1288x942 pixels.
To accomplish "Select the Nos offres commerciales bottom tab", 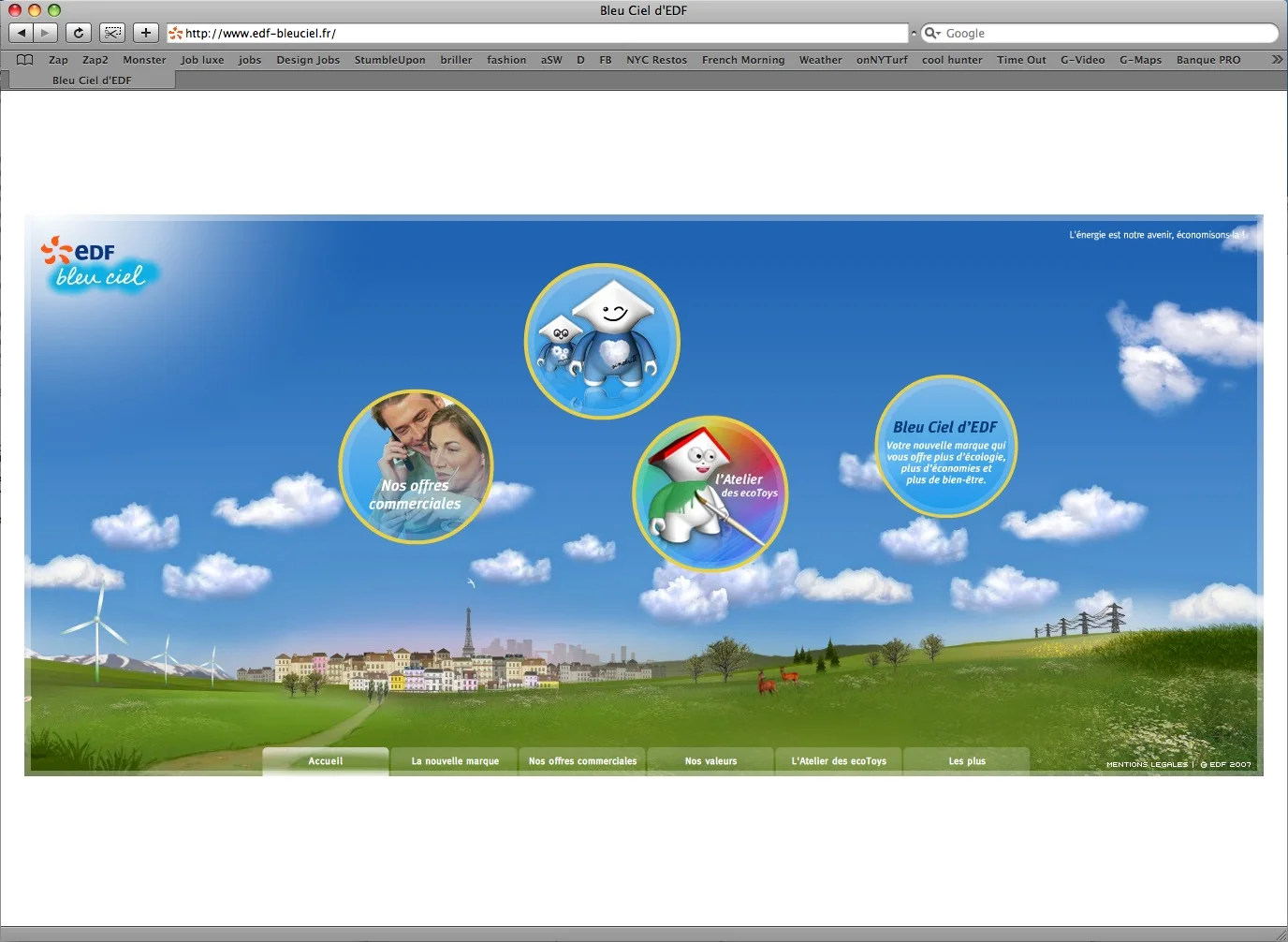I will click(x=582, y=761).
